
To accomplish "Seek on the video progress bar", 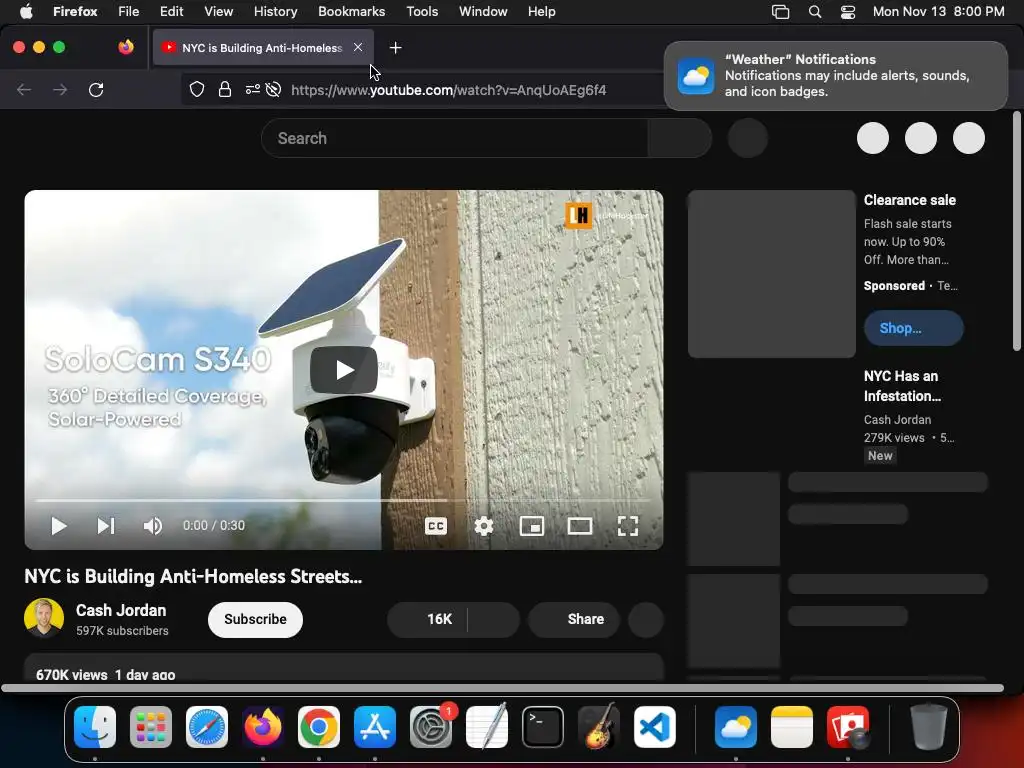I will (x=344, y=500).
